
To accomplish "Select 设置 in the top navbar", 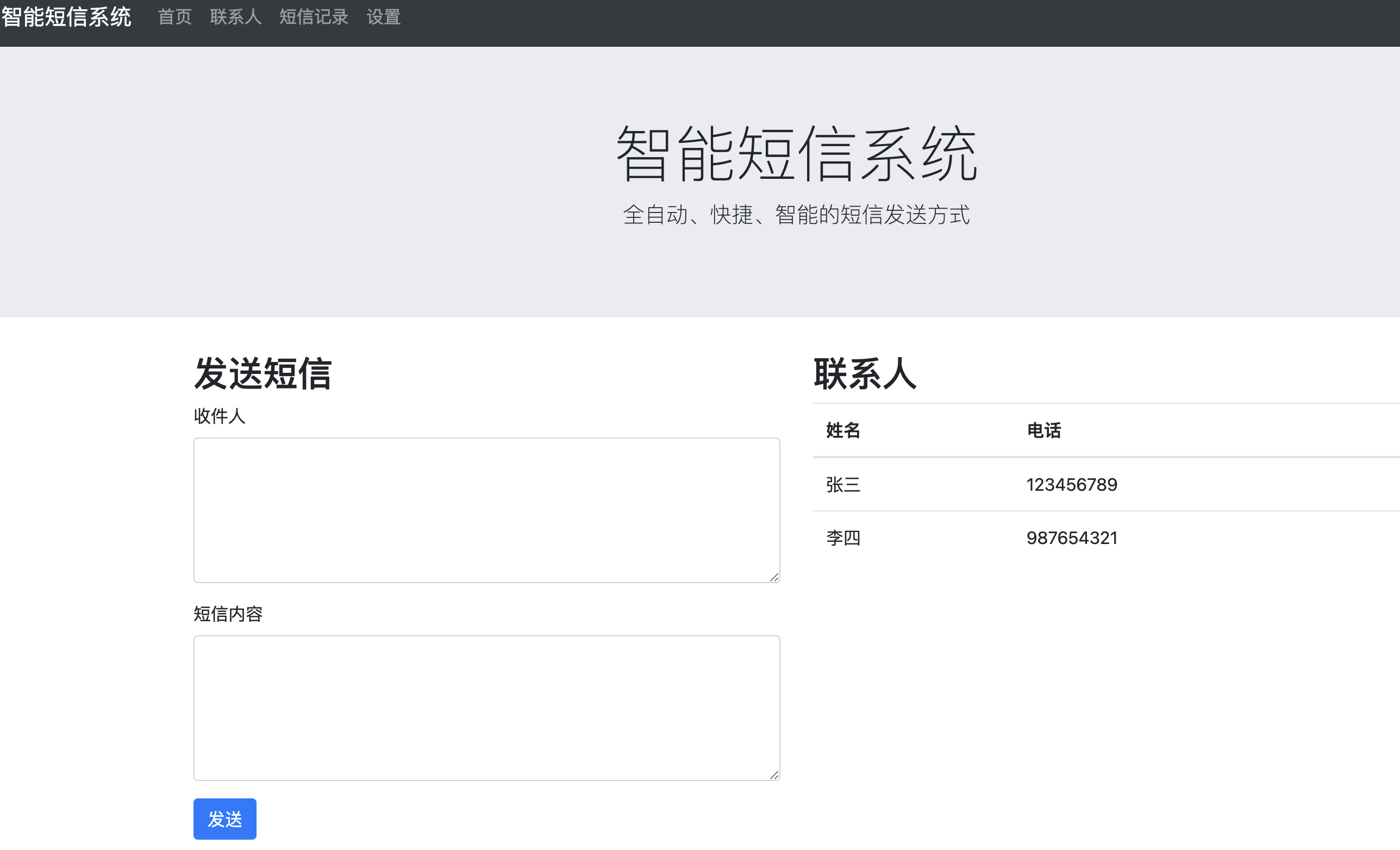I will click(x=384, y=17).
